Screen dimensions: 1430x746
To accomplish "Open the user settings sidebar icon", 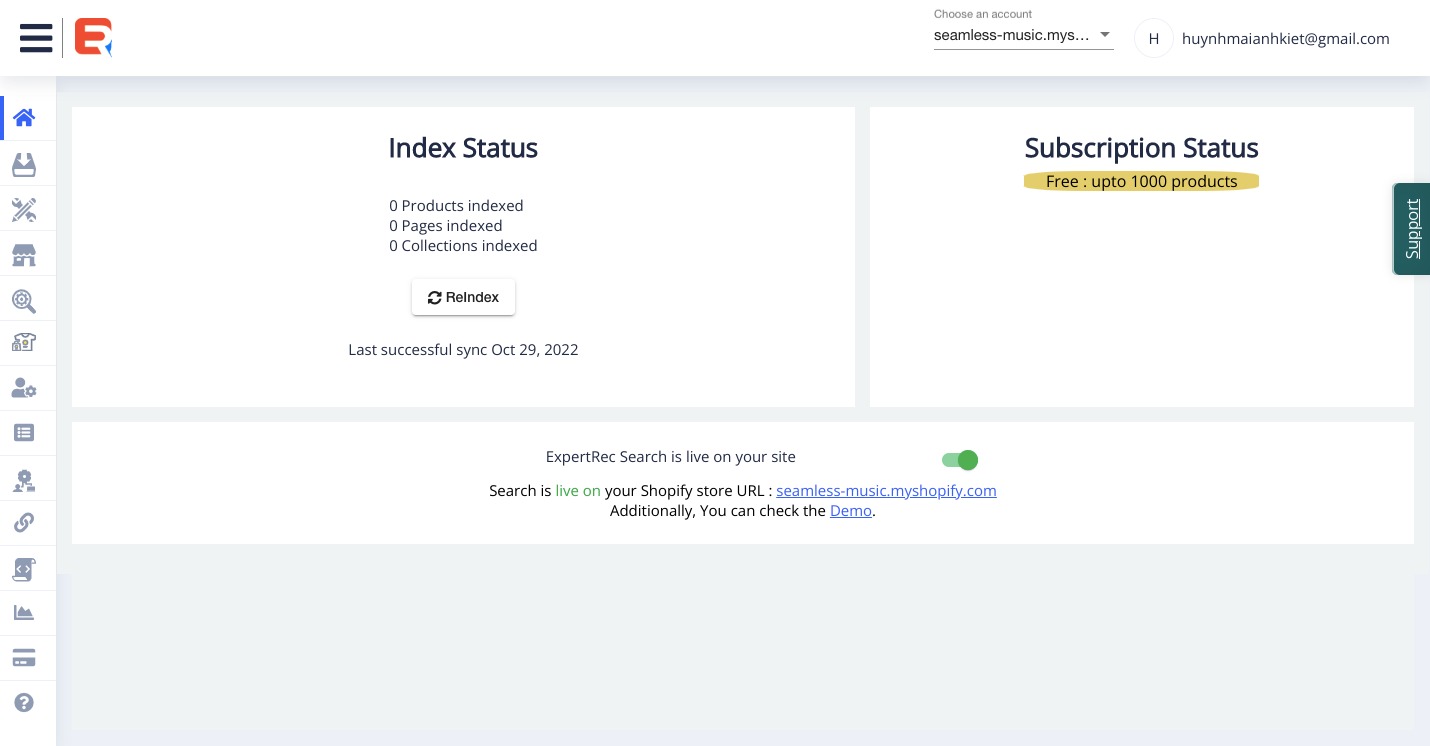I will click(24, 388).
